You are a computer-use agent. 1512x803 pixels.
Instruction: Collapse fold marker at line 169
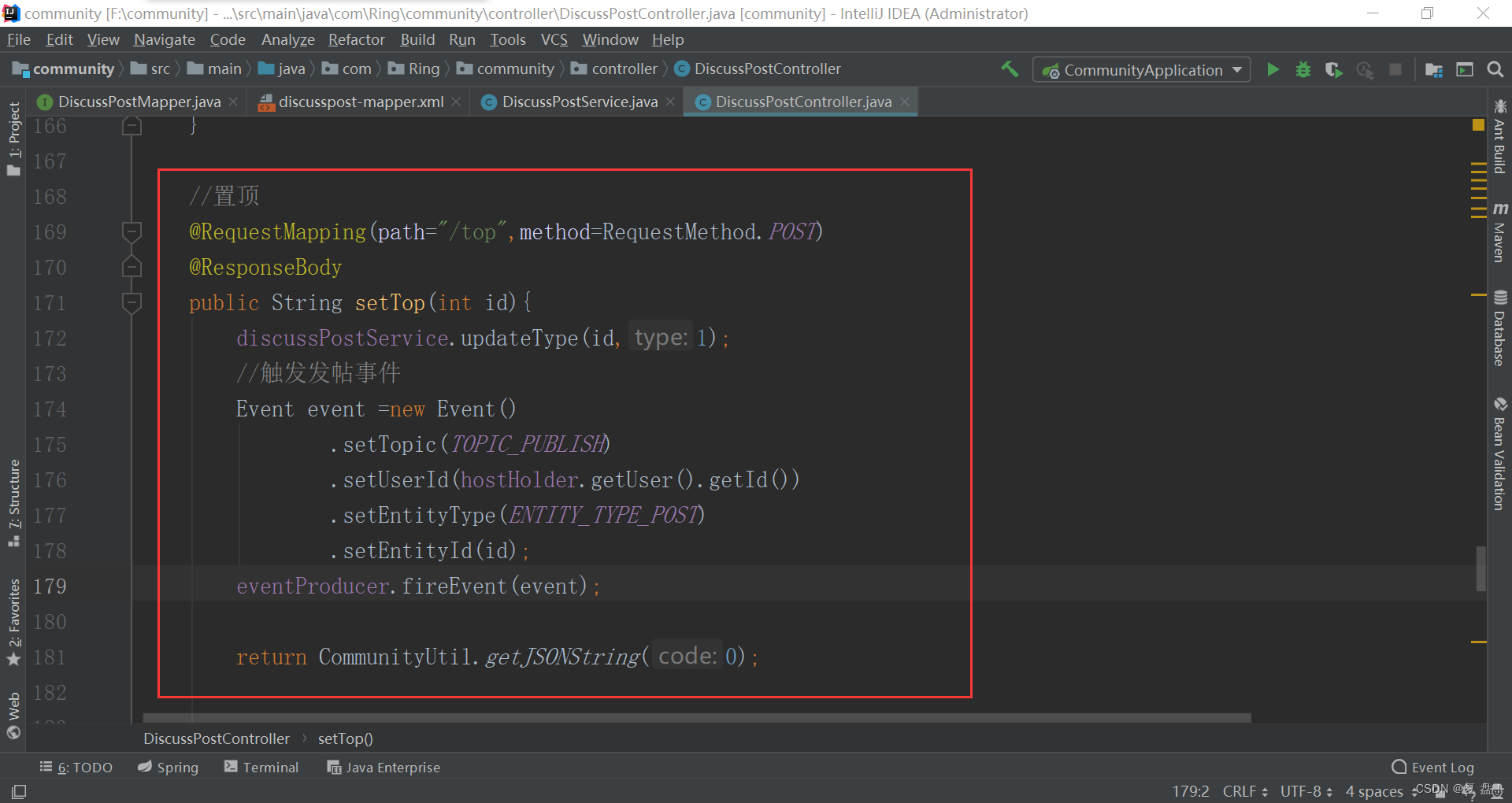tap(132, 232)
